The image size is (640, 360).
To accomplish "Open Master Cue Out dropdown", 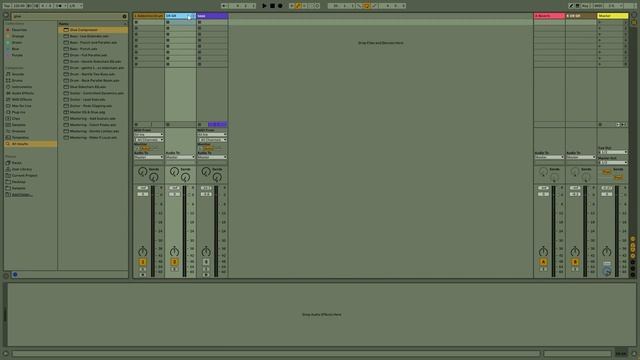I will (x=613, y=152).
